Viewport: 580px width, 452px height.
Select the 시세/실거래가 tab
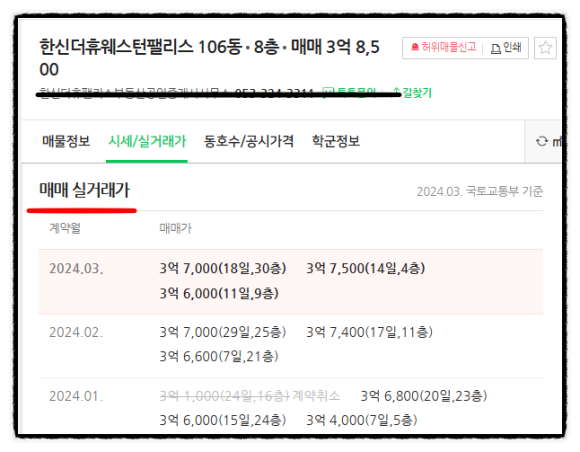pos(147,141)
